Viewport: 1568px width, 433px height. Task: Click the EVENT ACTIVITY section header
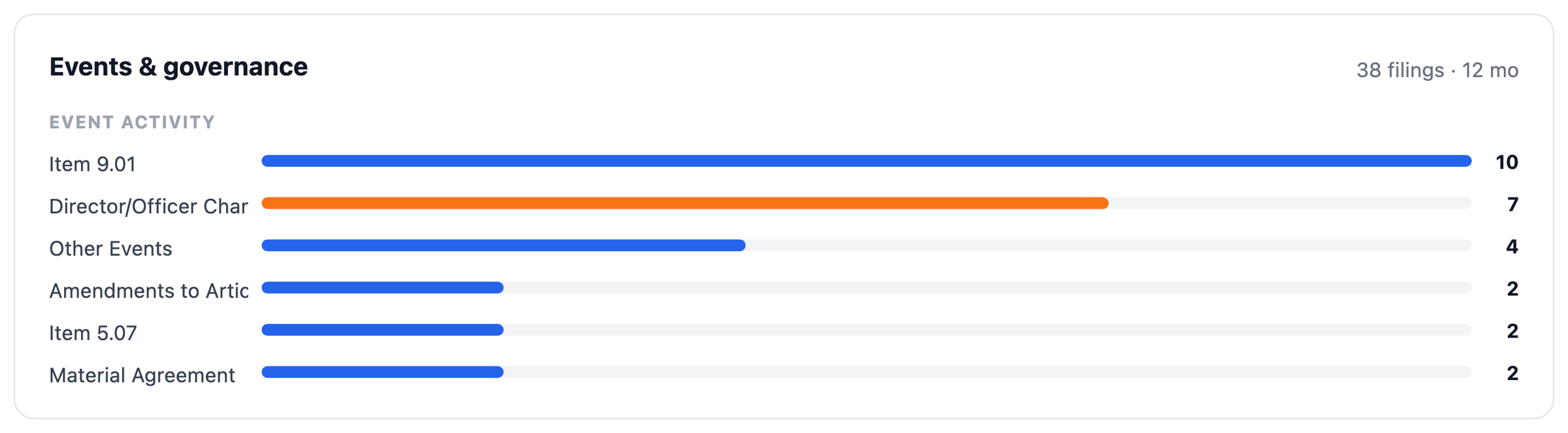[x=132, y=122]
